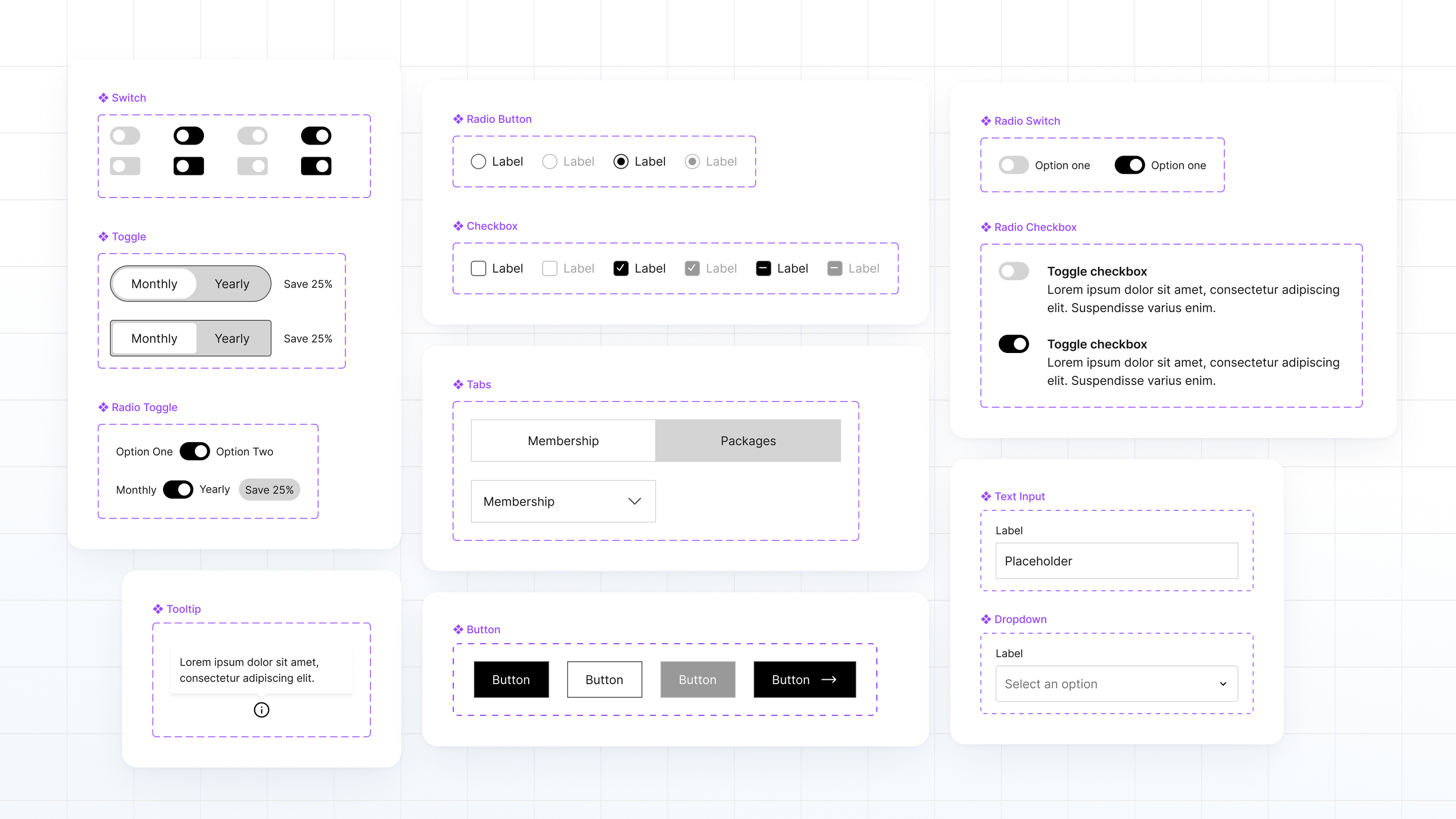Toggle the first square off switch in the second row

point(125,166)
